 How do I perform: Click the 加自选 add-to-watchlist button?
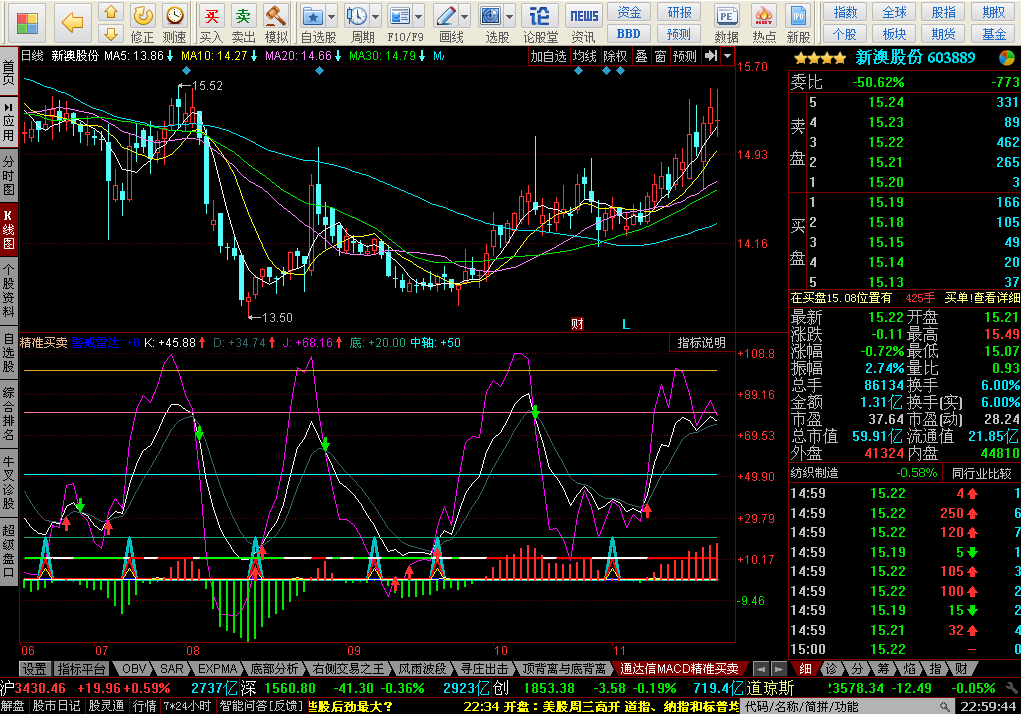tap(549, 57)
